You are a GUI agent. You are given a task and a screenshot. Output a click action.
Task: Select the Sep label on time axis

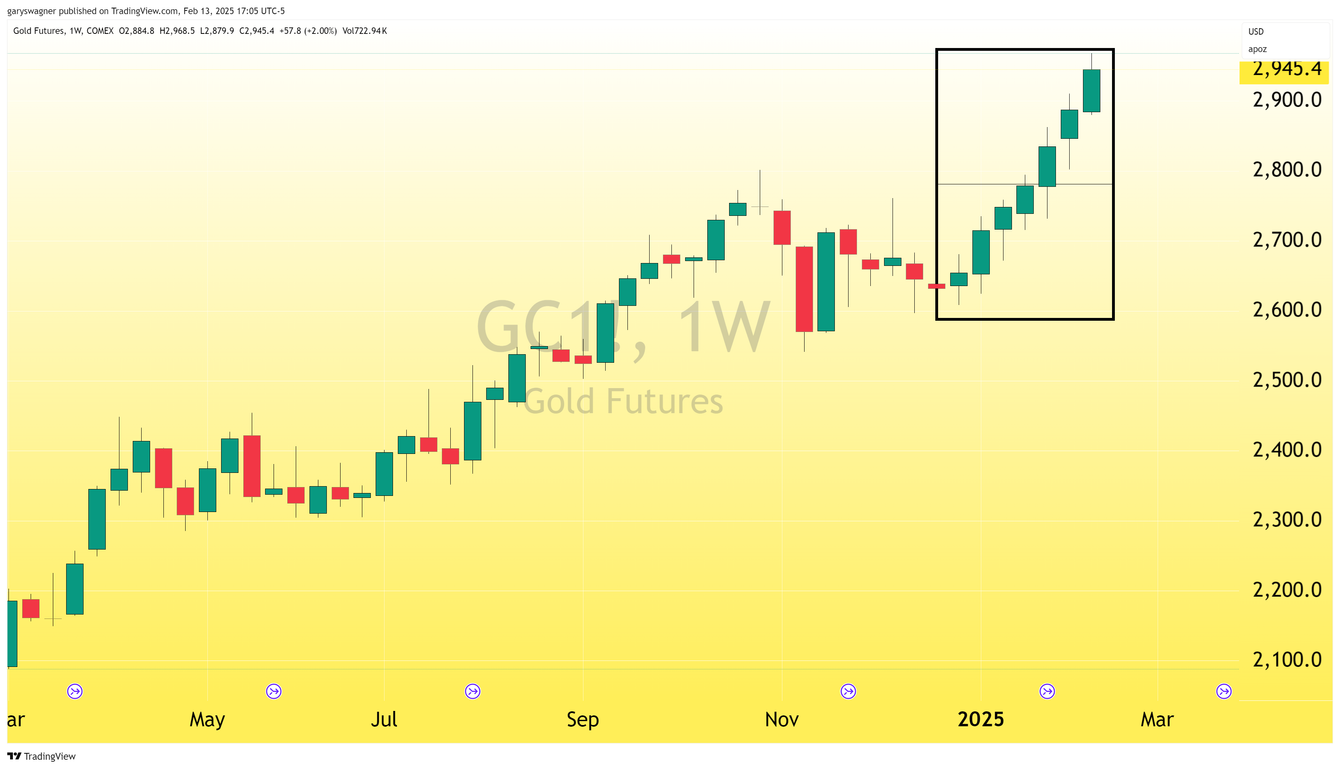583,720
